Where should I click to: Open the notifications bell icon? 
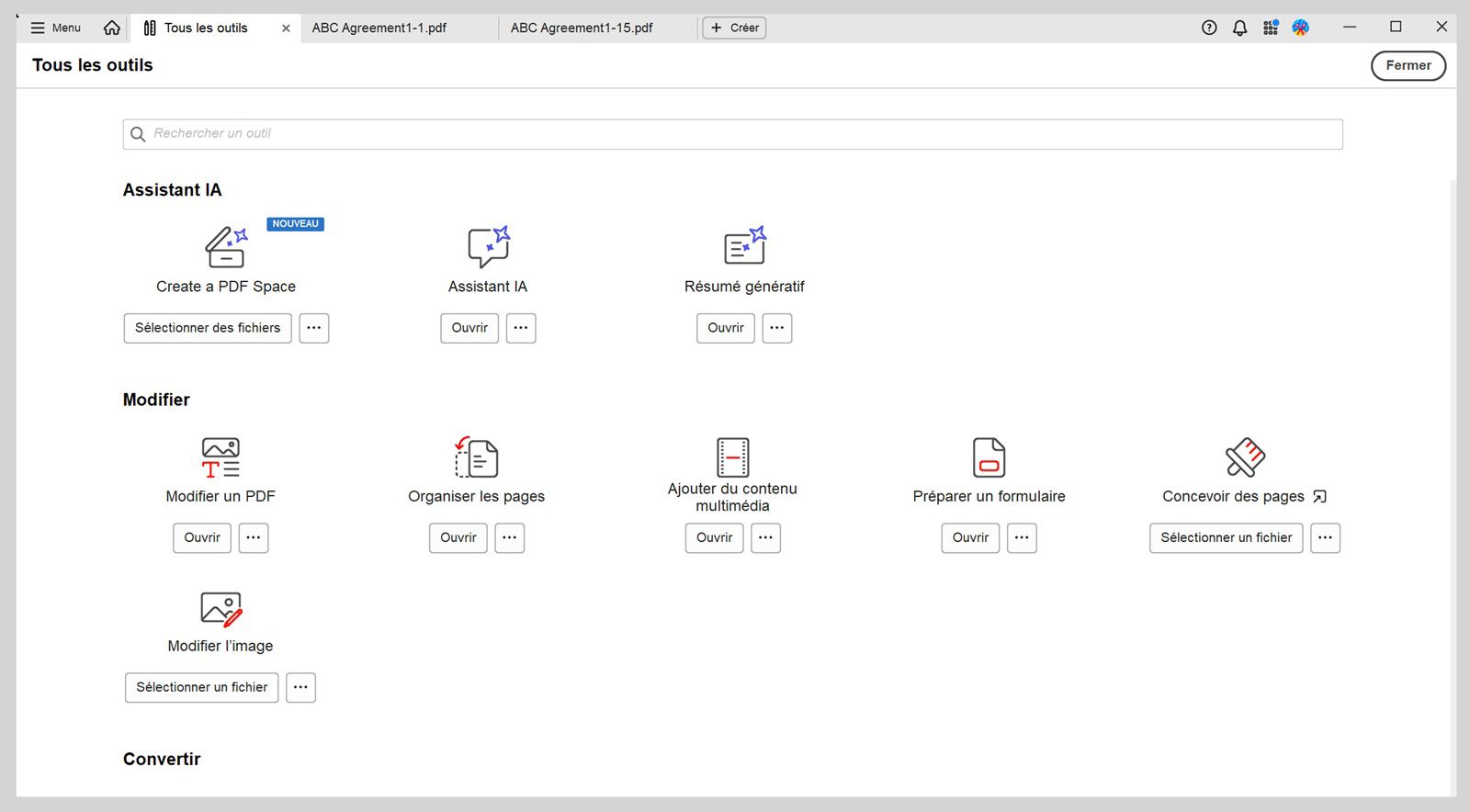click(1239, 28)
